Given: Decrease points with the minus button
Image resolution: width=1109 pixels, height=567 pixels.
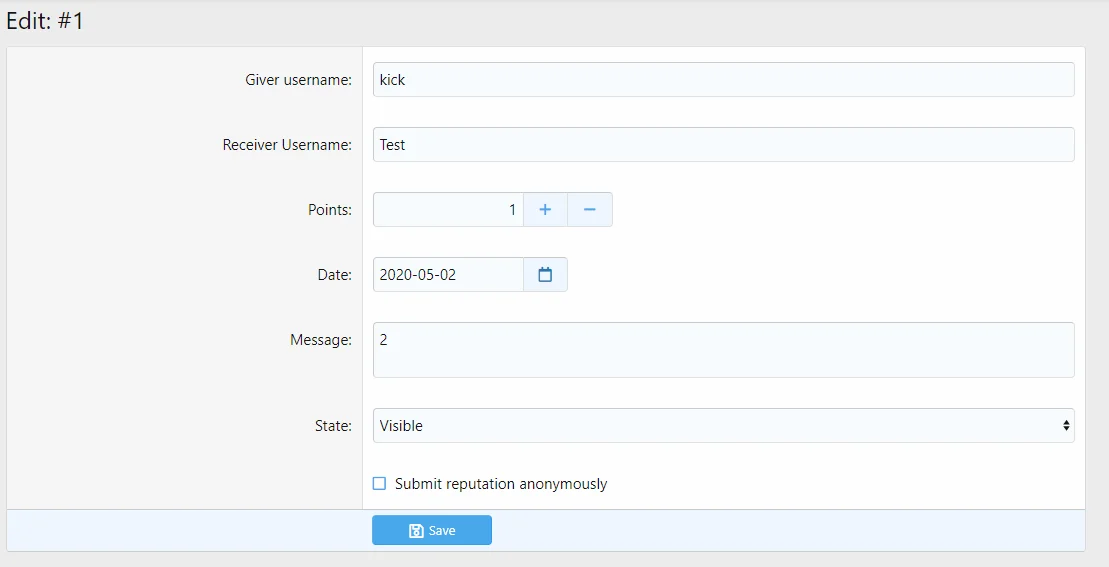Looking at the screenshot, I should [590, 209].
